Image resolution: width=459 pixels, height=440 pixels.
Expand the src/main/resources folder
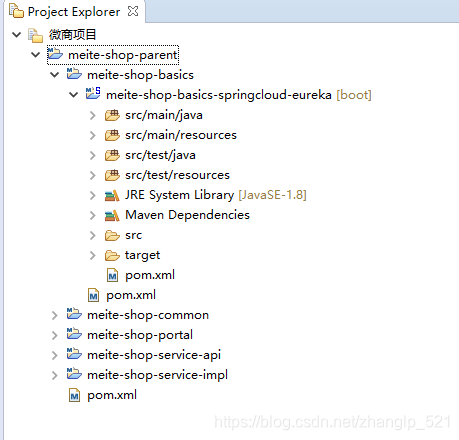click(93, 135)
